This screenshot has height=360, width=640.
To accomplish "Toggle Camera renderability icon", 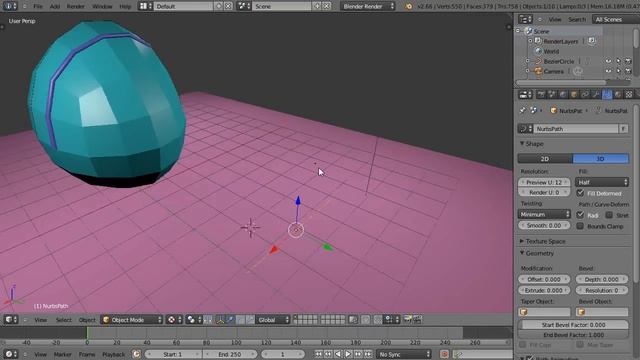I will pyautogui.click(x=628, y=71).
